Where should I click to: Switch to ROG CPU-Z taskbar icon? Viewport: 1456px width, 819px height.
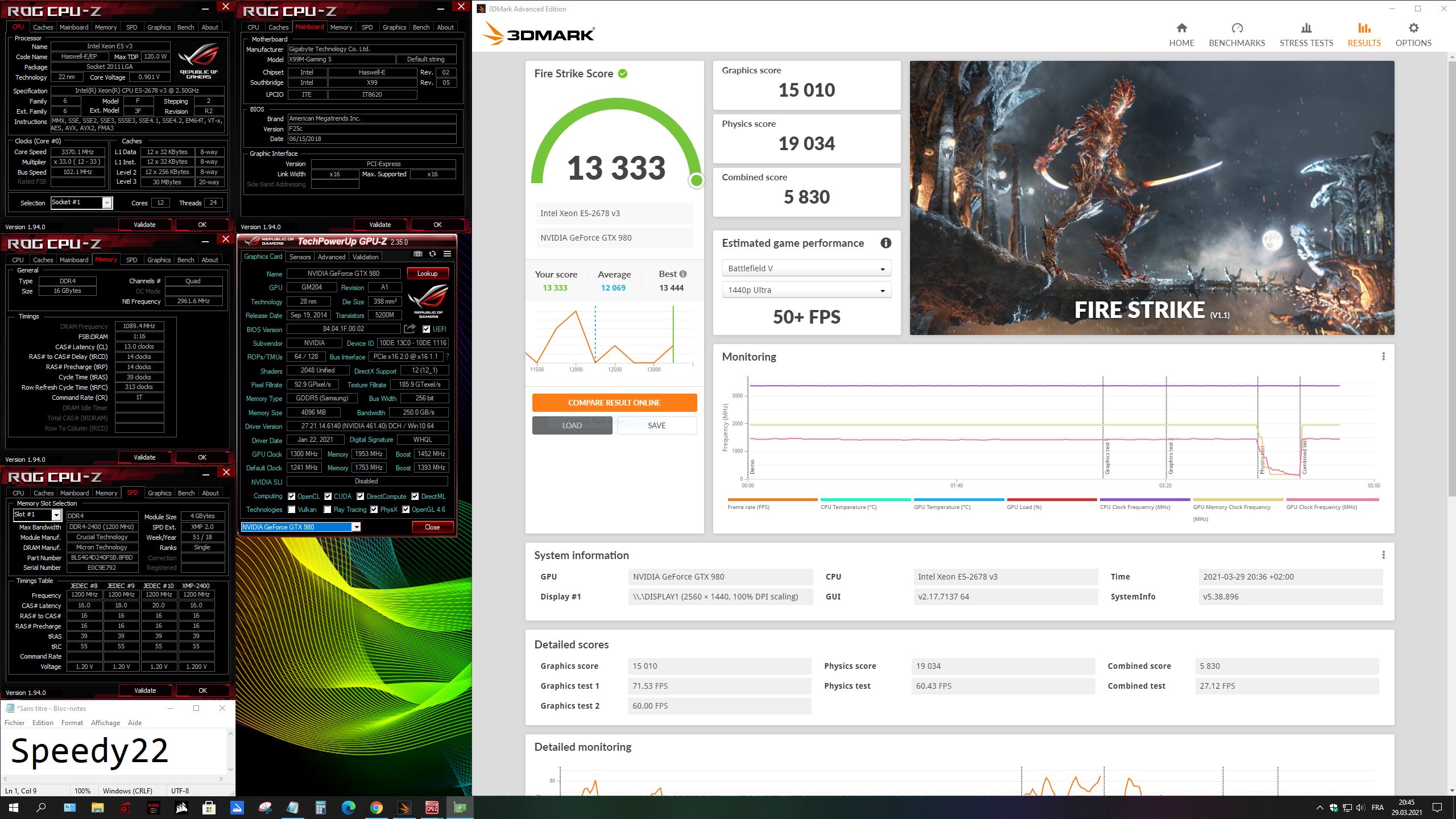click(x=432, y=807)
